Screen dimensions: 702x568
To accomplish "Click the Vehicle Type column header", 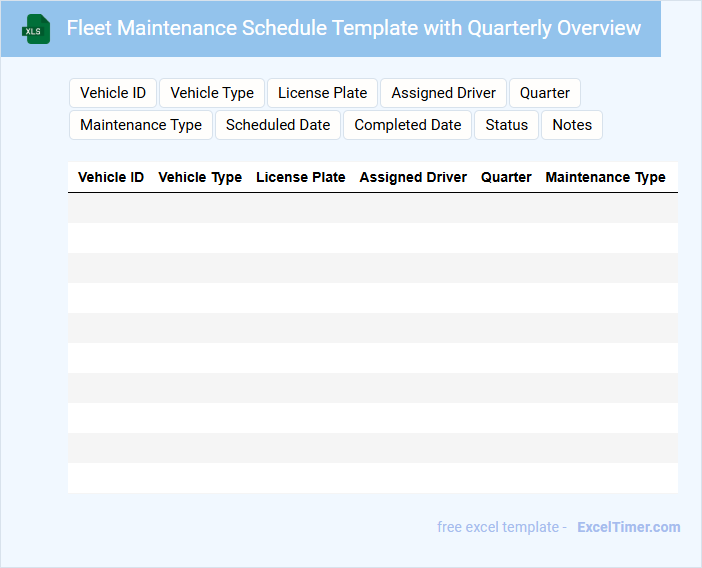I will point(200,177).
